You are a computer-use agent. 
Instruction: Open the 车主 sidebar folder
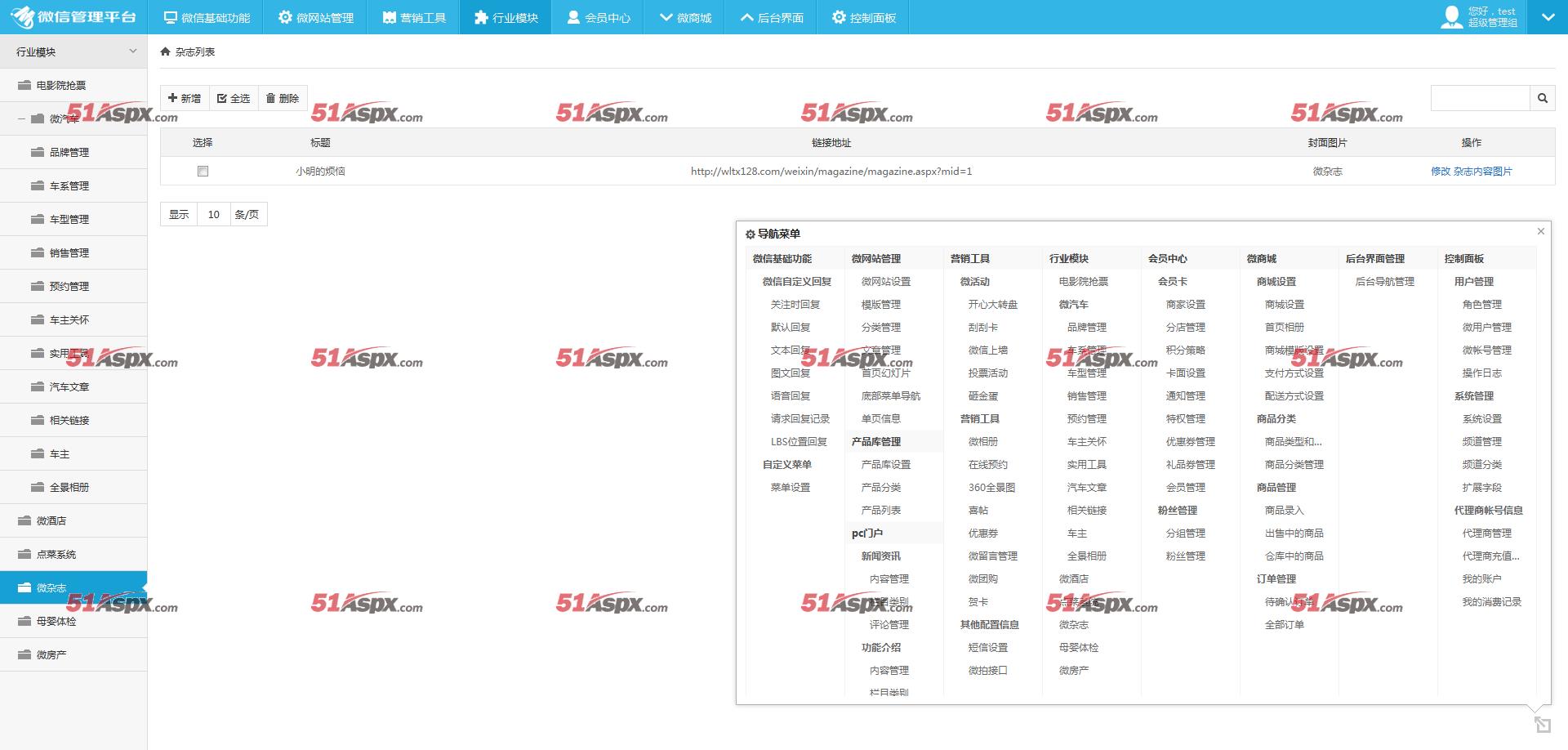(x=73, y=453)
